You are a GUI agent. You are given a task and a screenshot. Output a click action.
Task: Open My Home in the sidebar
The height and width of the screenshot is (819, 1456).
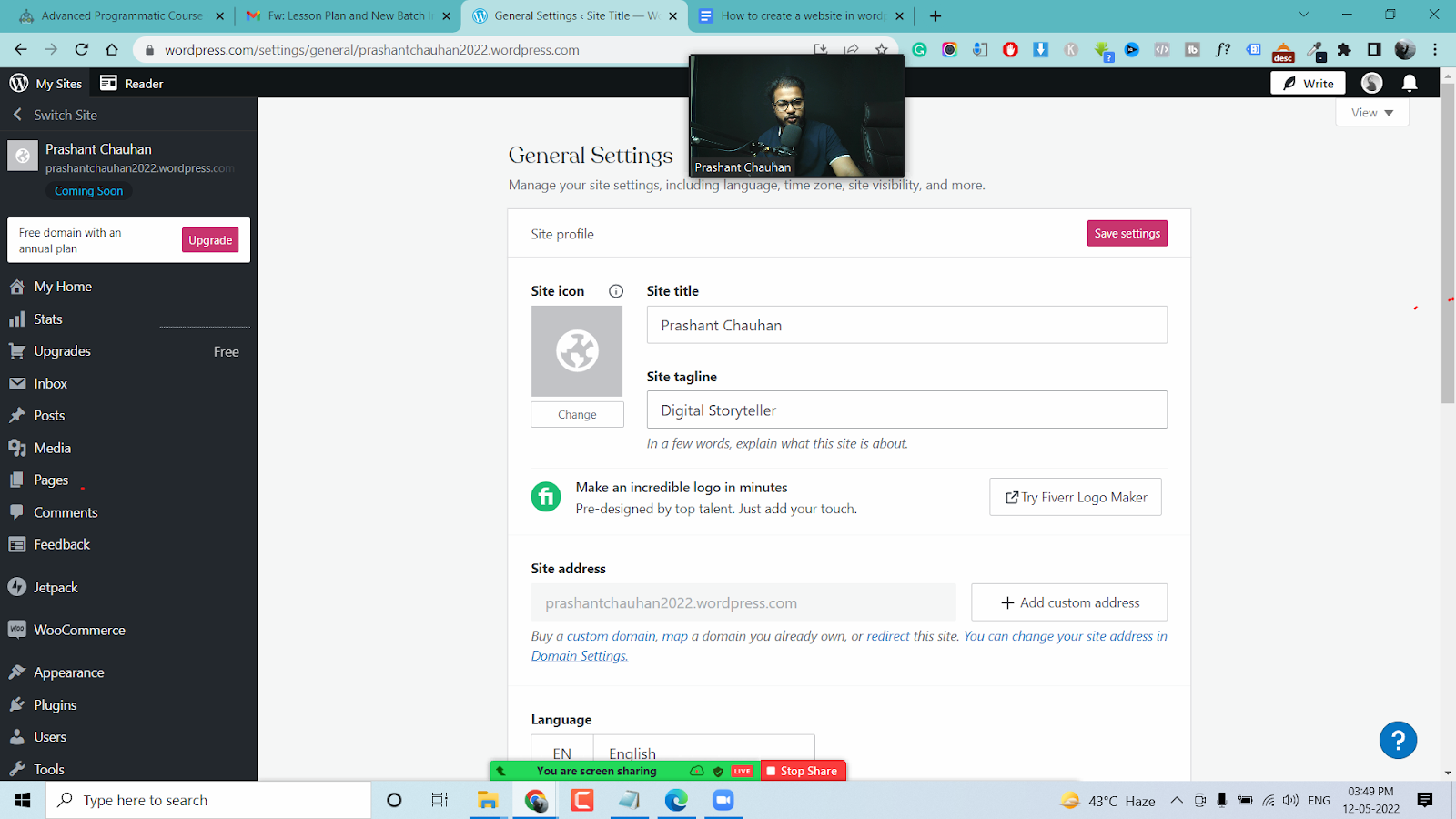pos(63,287)
